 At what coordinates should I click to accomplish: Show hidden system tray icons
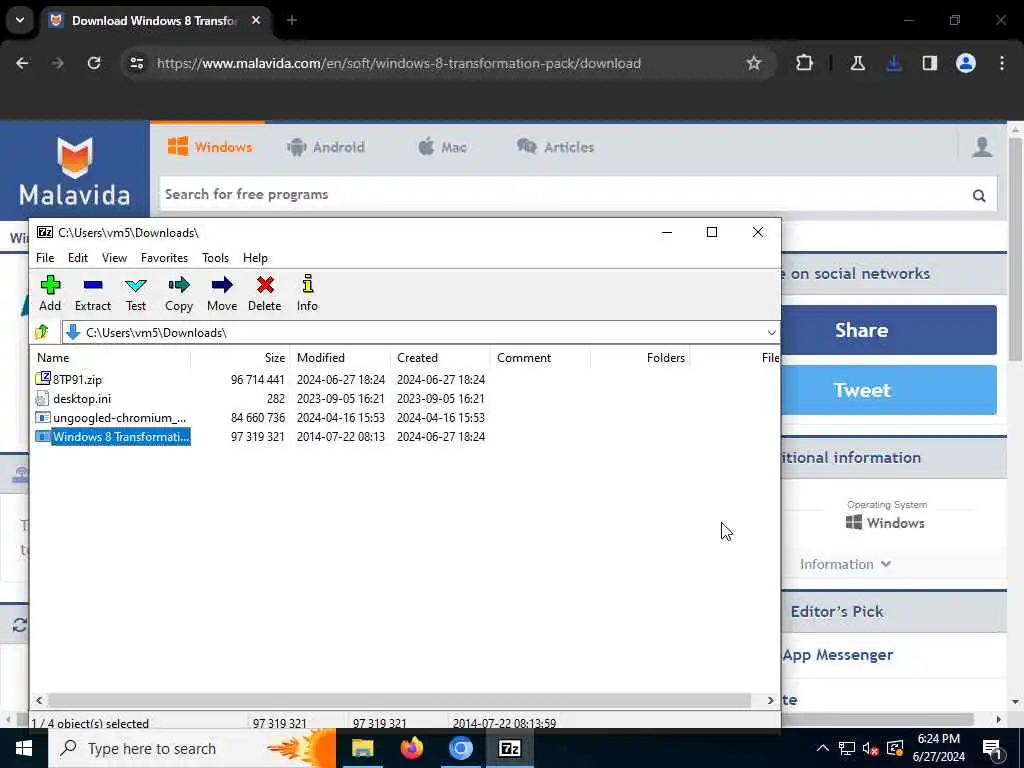[x=823, y=748]
